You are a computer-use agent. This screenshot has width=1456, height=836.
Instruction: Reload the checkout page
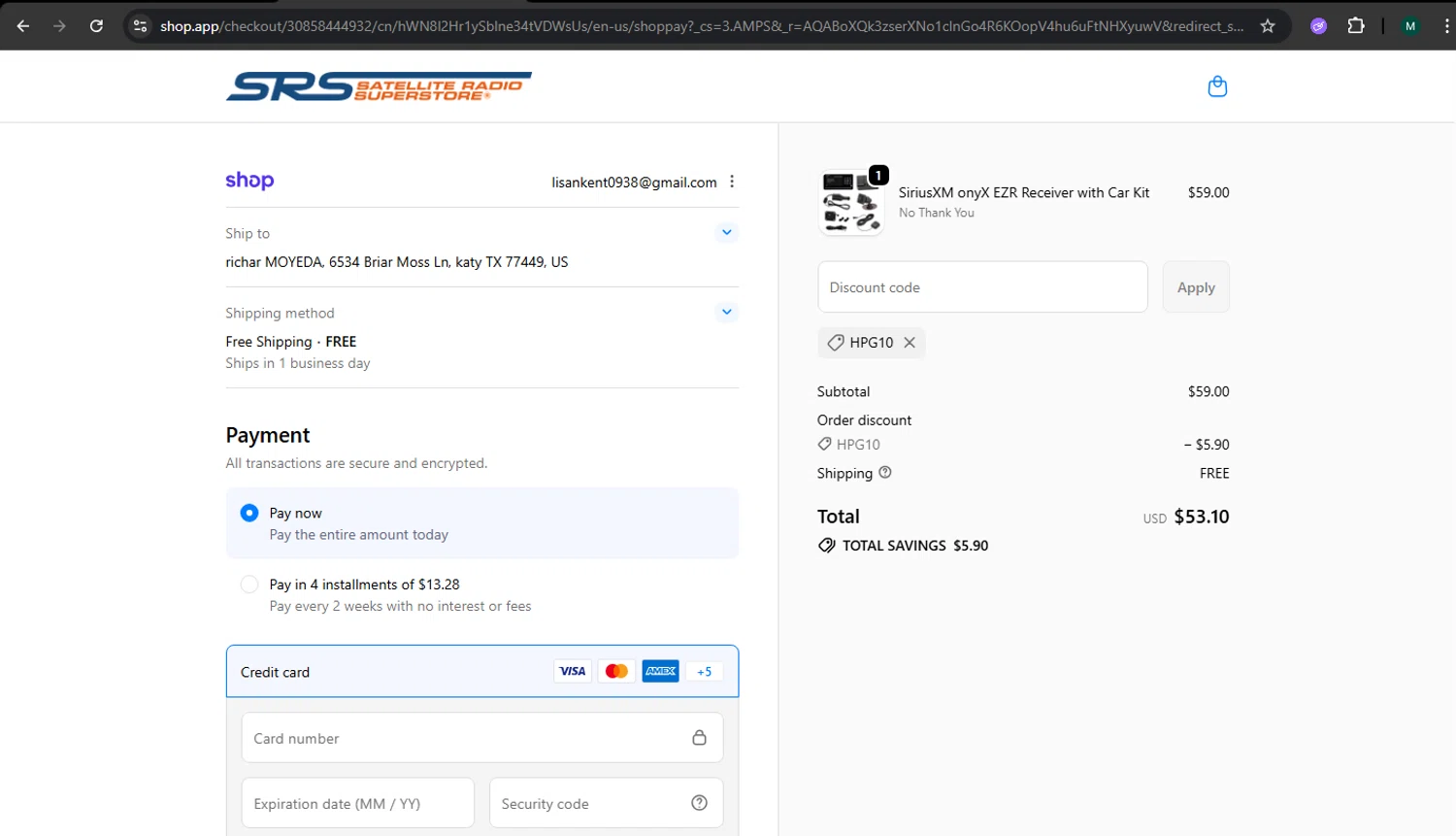pos(96,26)
